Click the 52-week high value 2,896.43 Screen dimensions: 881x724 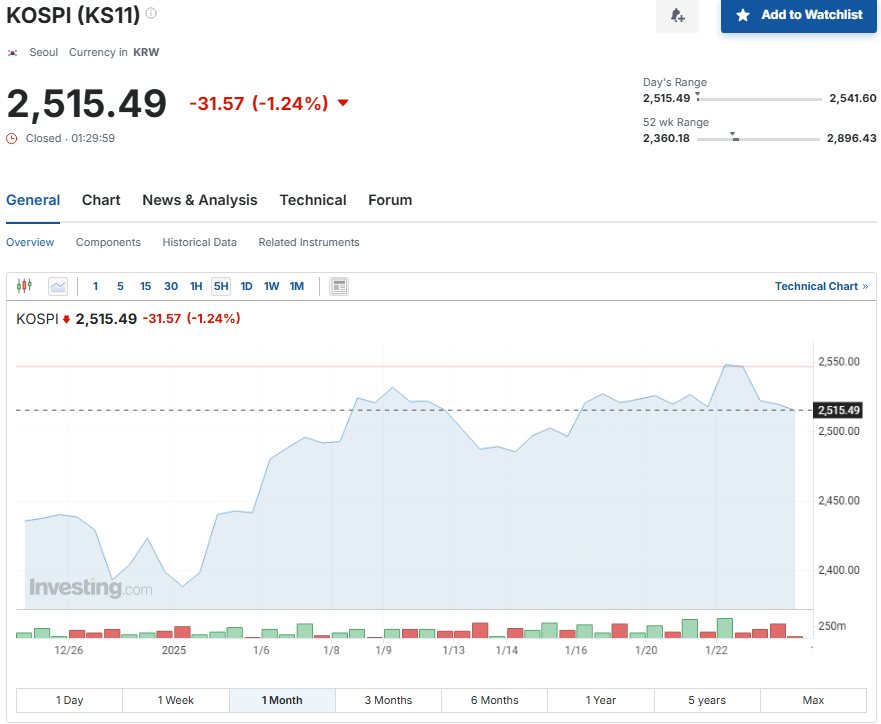[x=851, y=138]
